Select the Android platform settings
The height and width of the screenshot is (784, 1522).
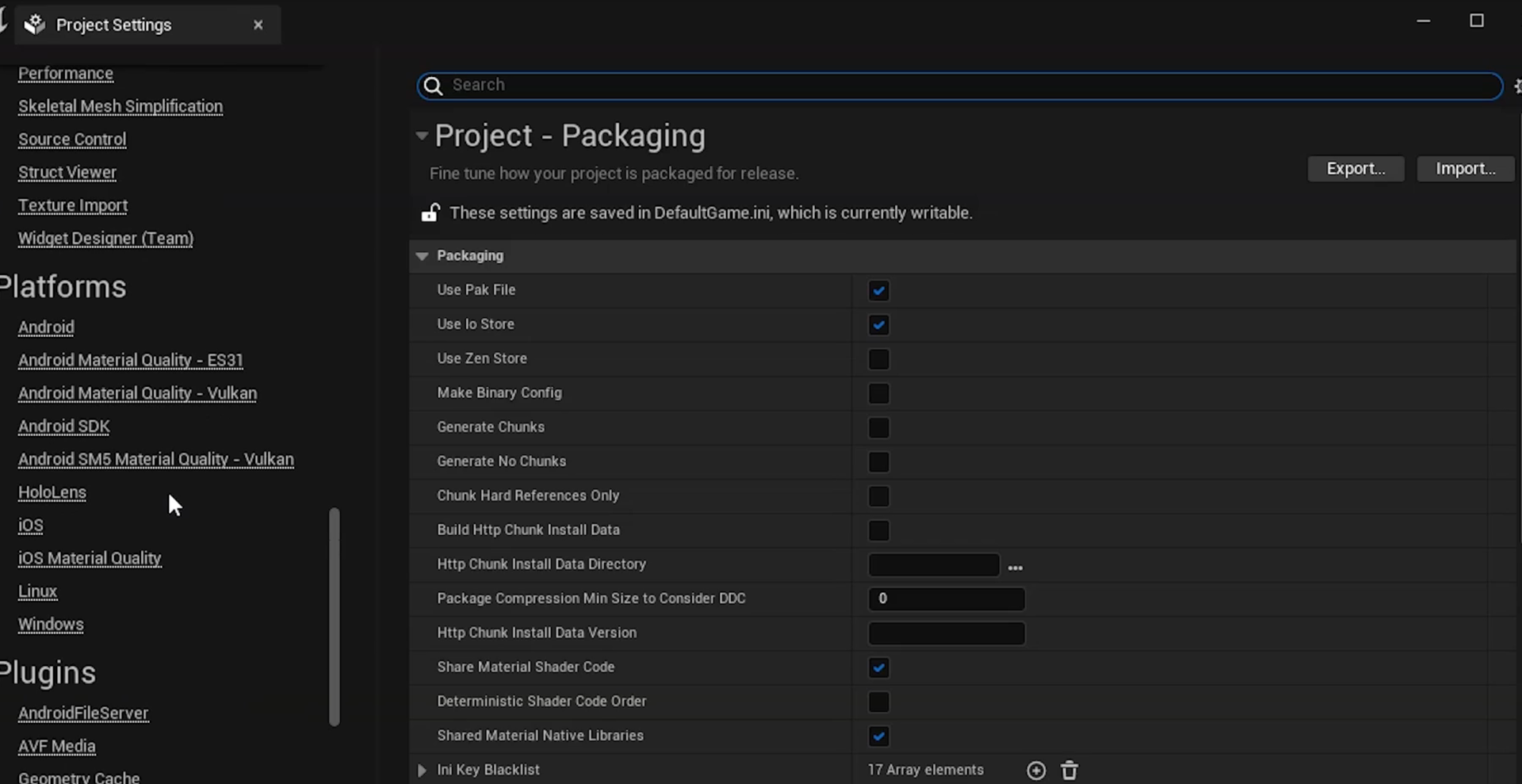tap(45, 327)
